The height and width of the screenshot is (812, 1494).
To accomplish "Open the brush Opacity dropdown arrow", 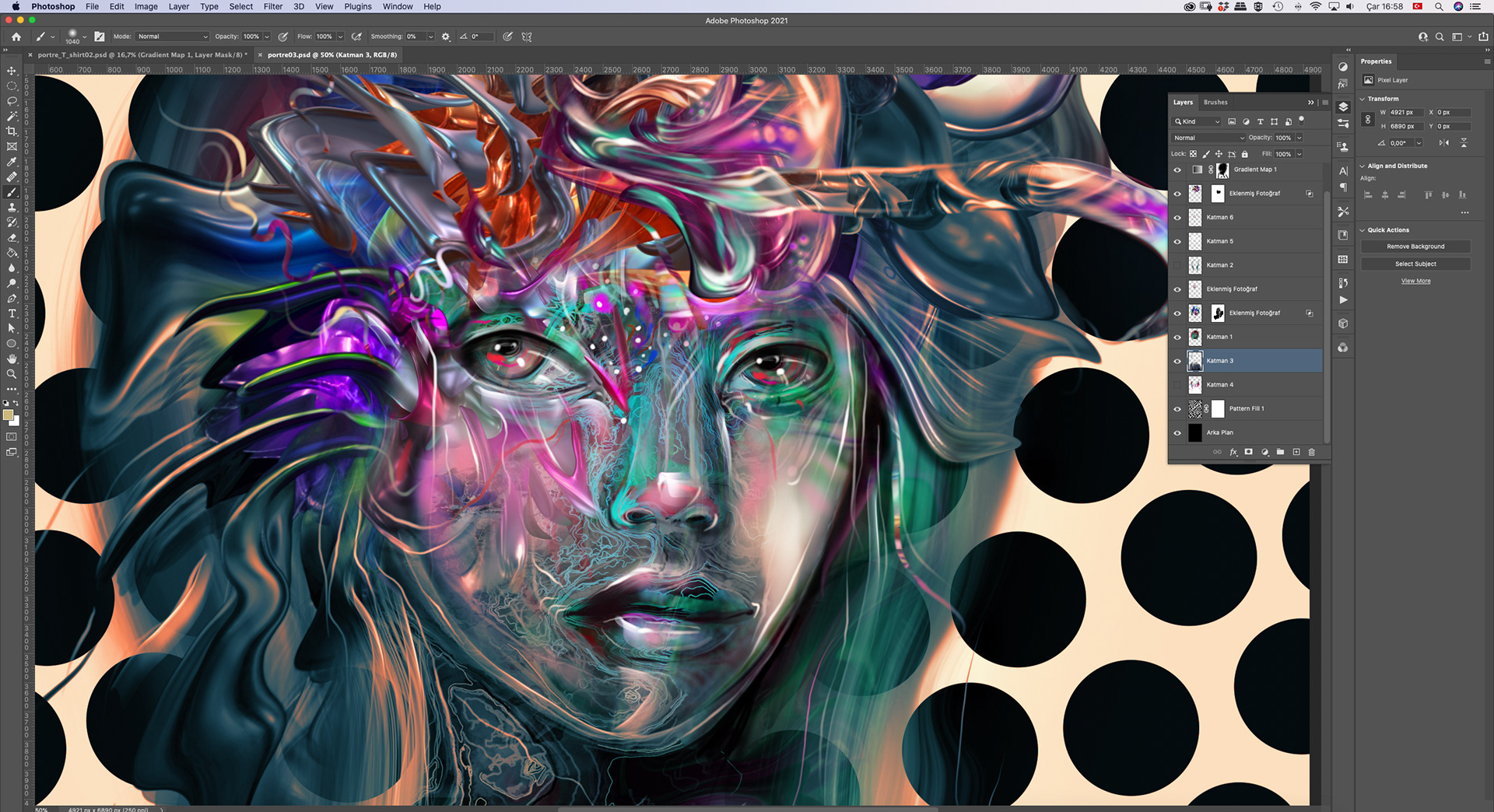I will [266, 37].
